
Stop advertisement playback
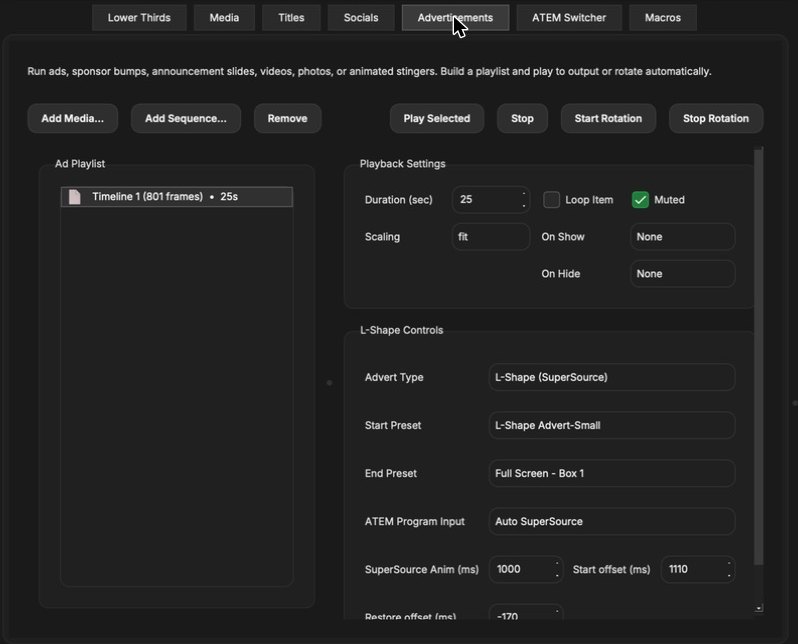[522, 119]
